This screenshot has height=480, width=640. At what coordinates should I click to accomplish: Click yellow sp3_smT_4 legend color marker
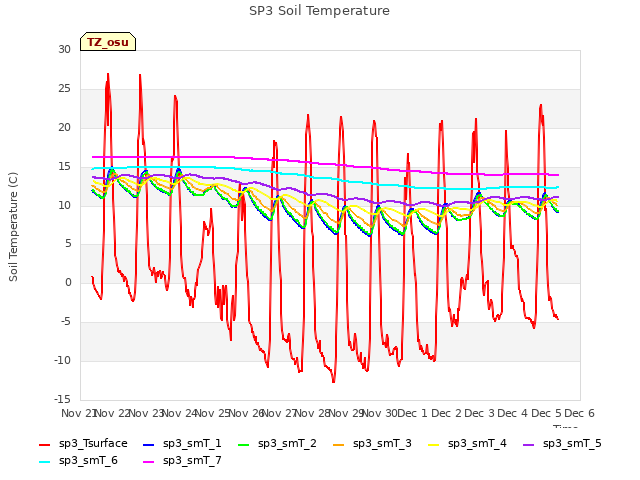(x=433, y=444)
